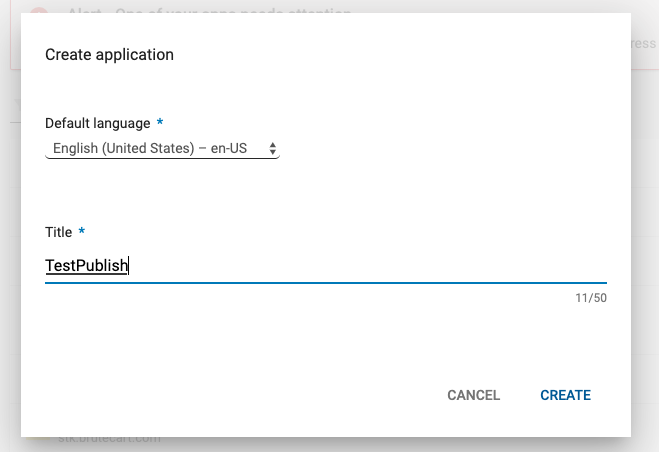Click the asterisk beside Title label

[82, 231]
